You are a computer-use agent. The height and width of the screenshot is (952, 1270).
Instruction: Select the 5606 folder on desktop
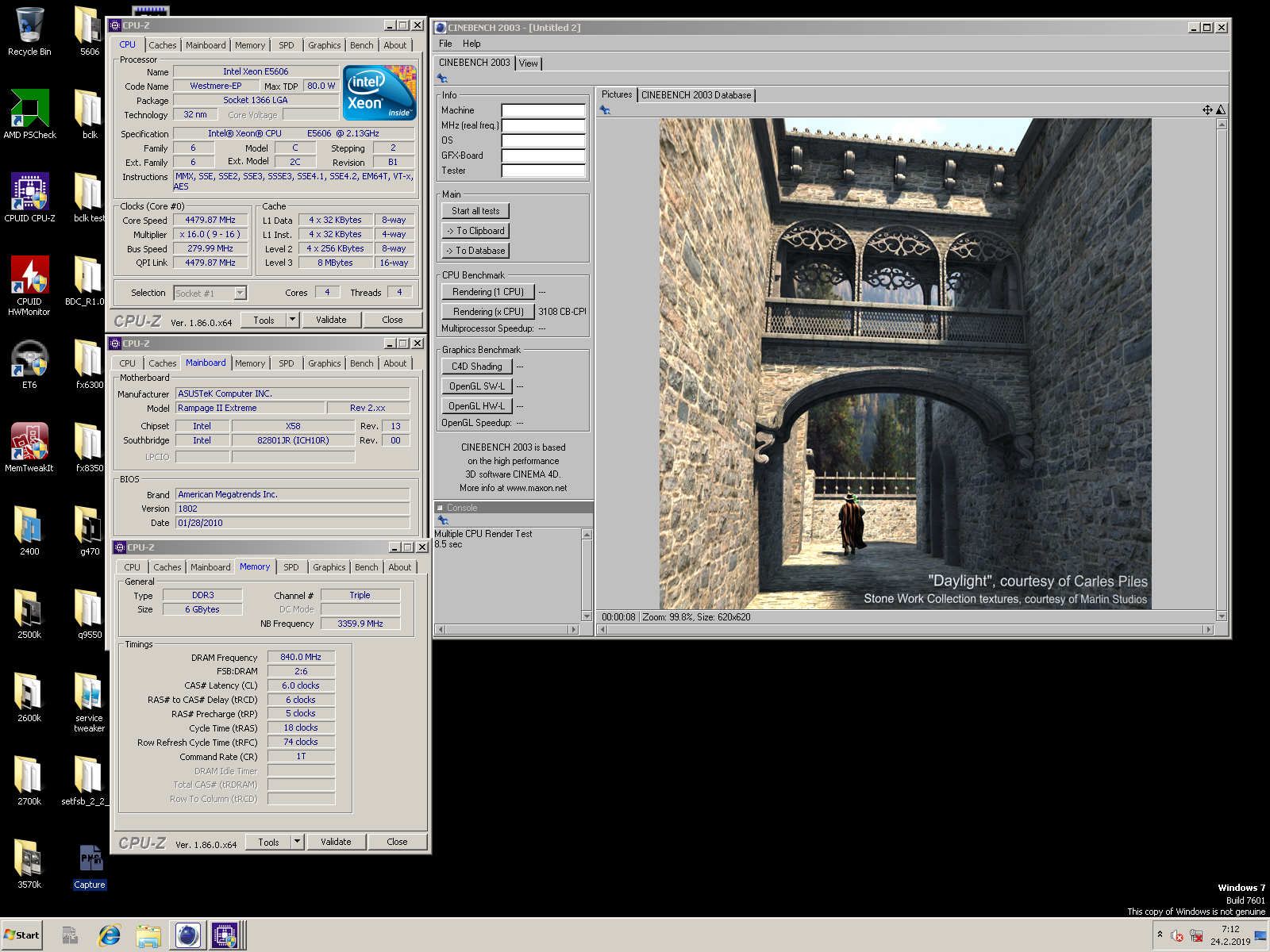click(90, 32)
